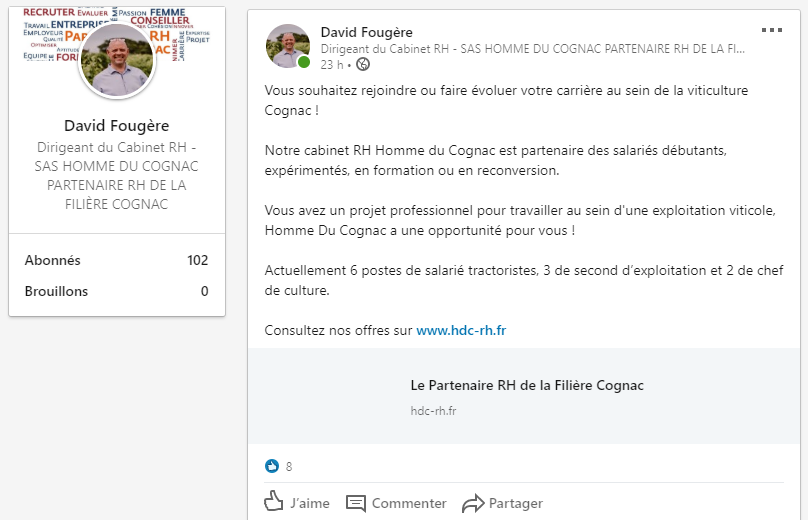Click the globe public visibility icon

point(363,64)
